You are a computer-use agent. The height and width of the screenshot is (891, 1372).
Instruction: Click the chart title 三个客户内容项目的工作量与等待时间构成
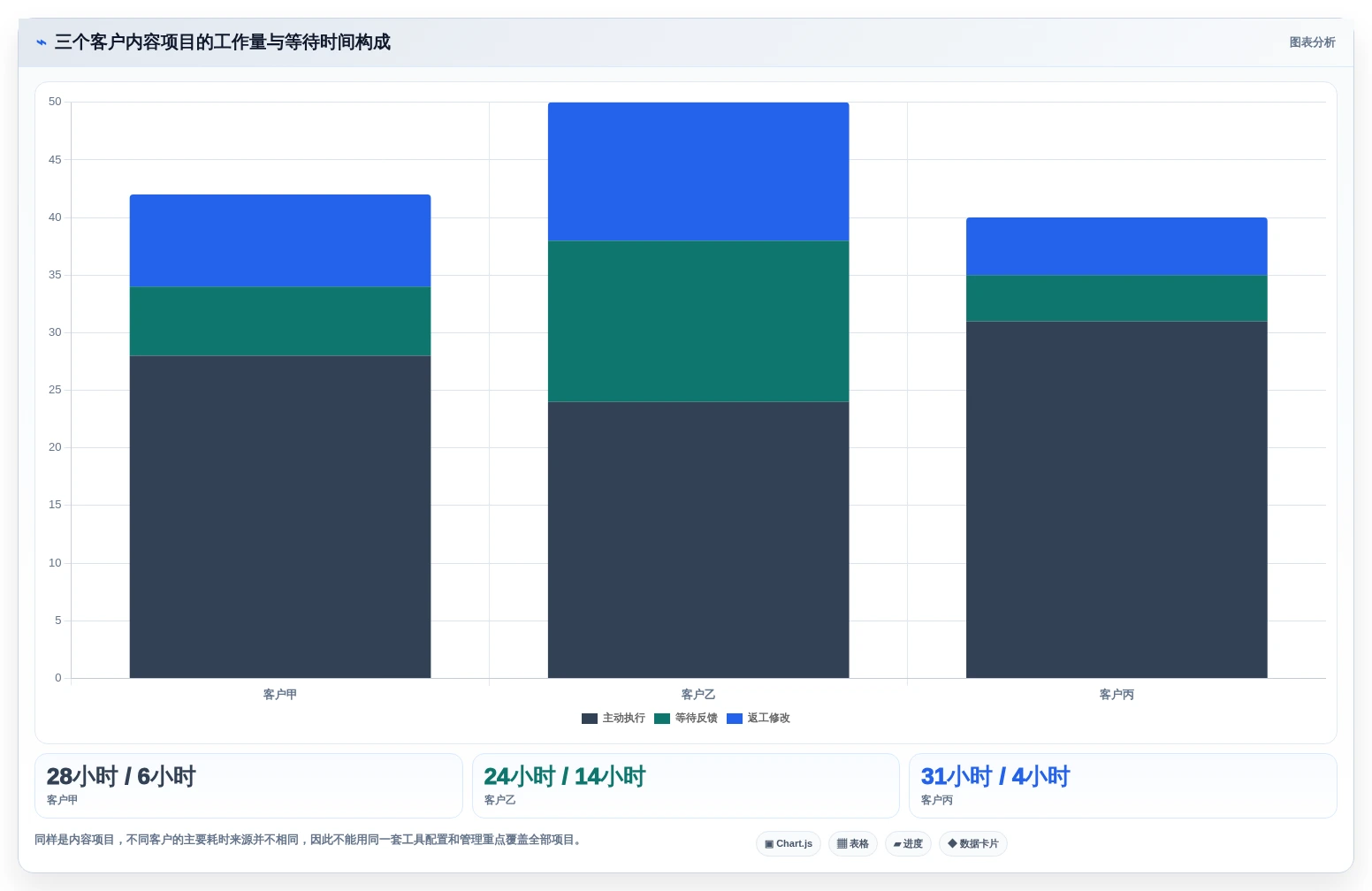[223, 42]
